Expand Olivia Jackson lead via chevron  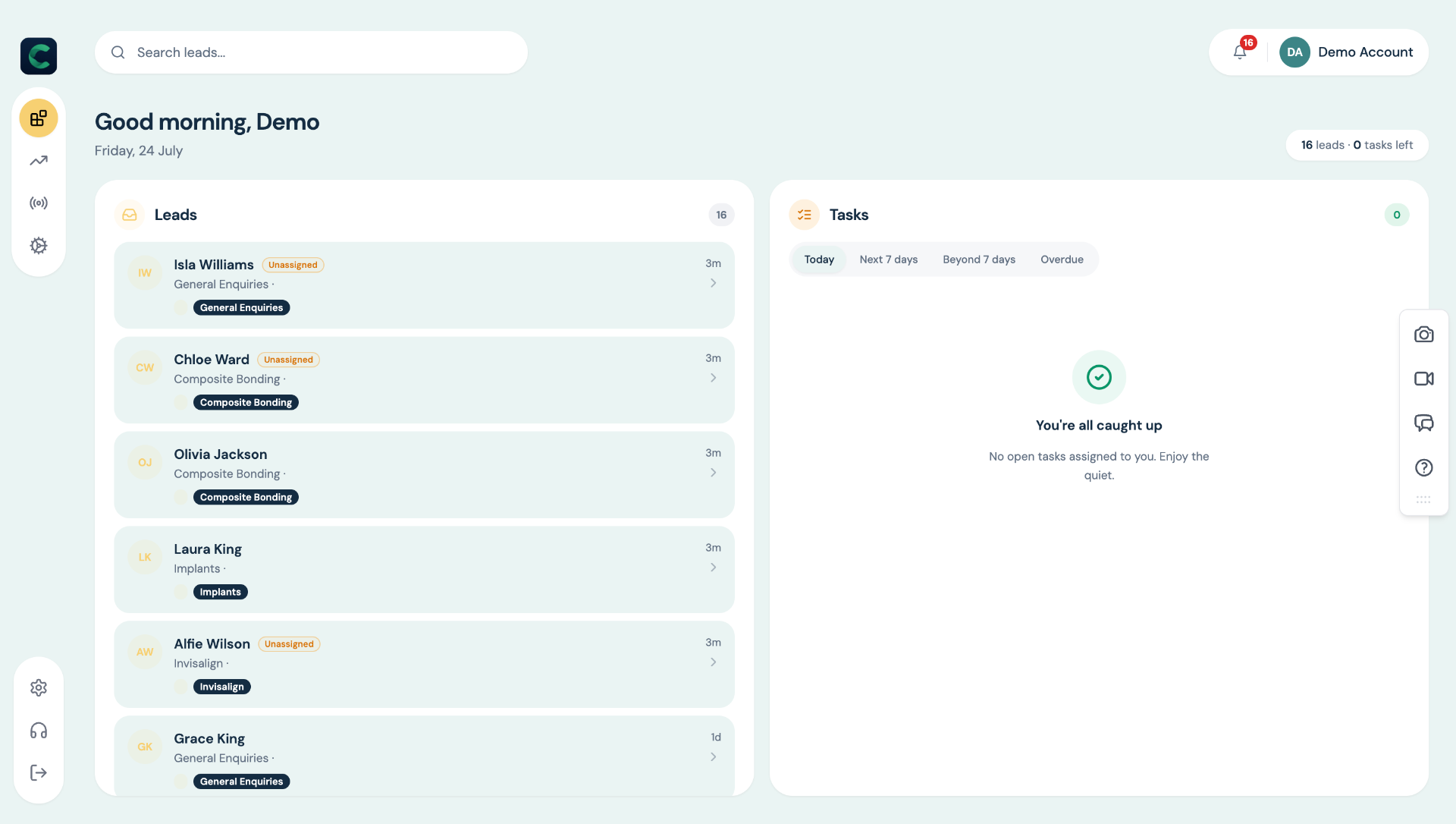[714, 473]
